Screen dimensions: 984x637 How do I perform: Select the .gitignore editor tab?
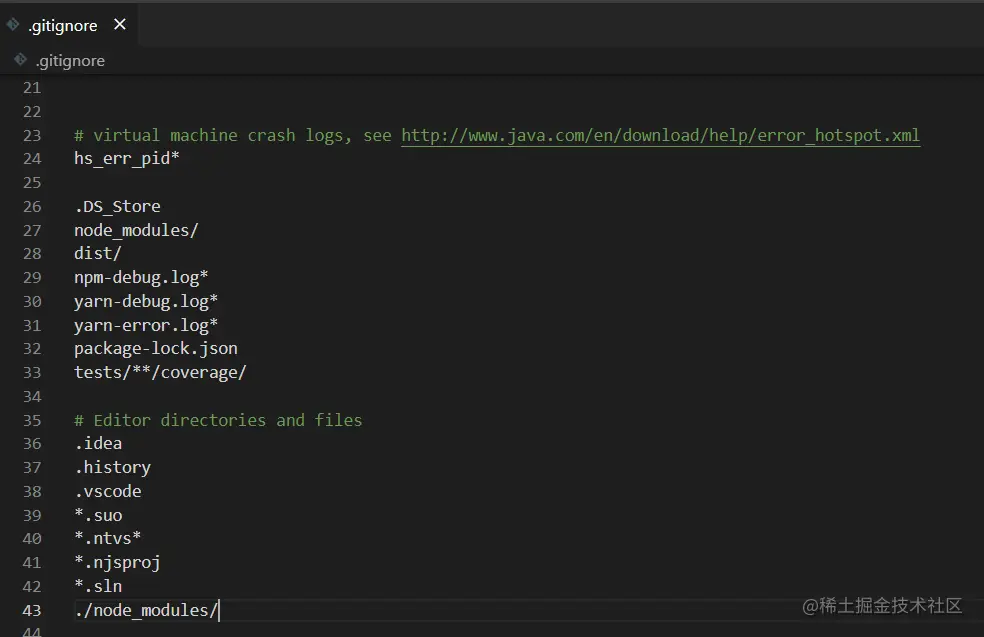[68, 25]
